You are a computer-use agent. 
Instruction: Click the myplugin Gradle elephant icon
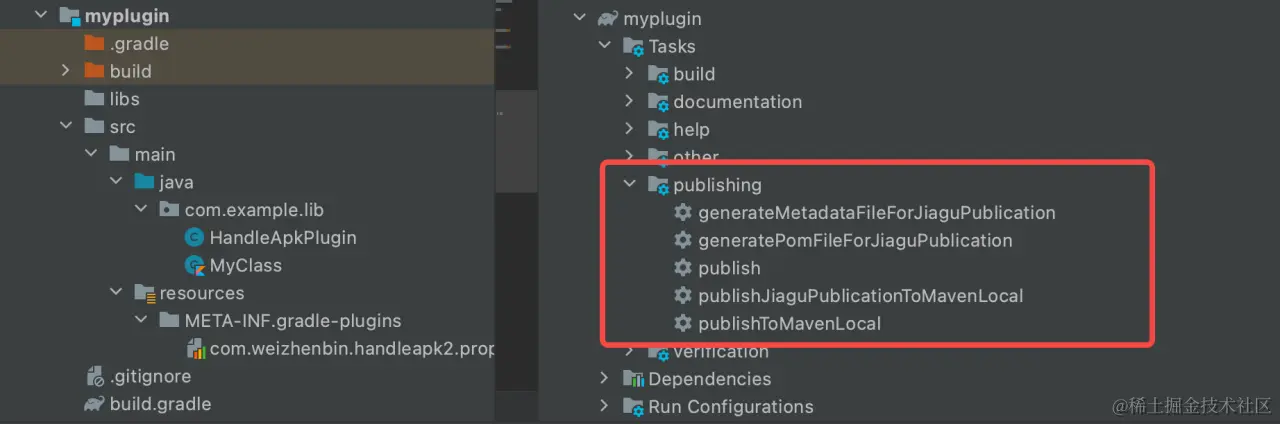607,18
